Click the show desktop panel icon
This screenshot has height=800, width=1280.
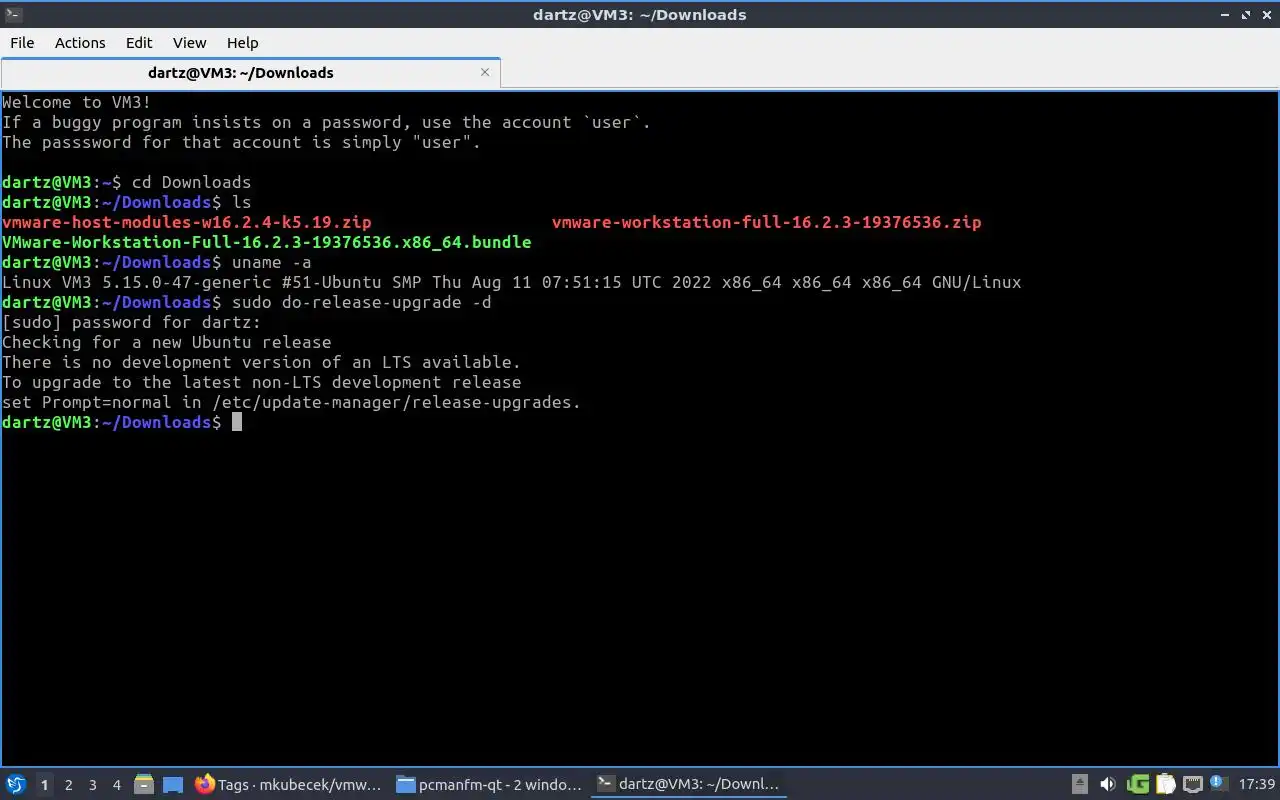173,785
